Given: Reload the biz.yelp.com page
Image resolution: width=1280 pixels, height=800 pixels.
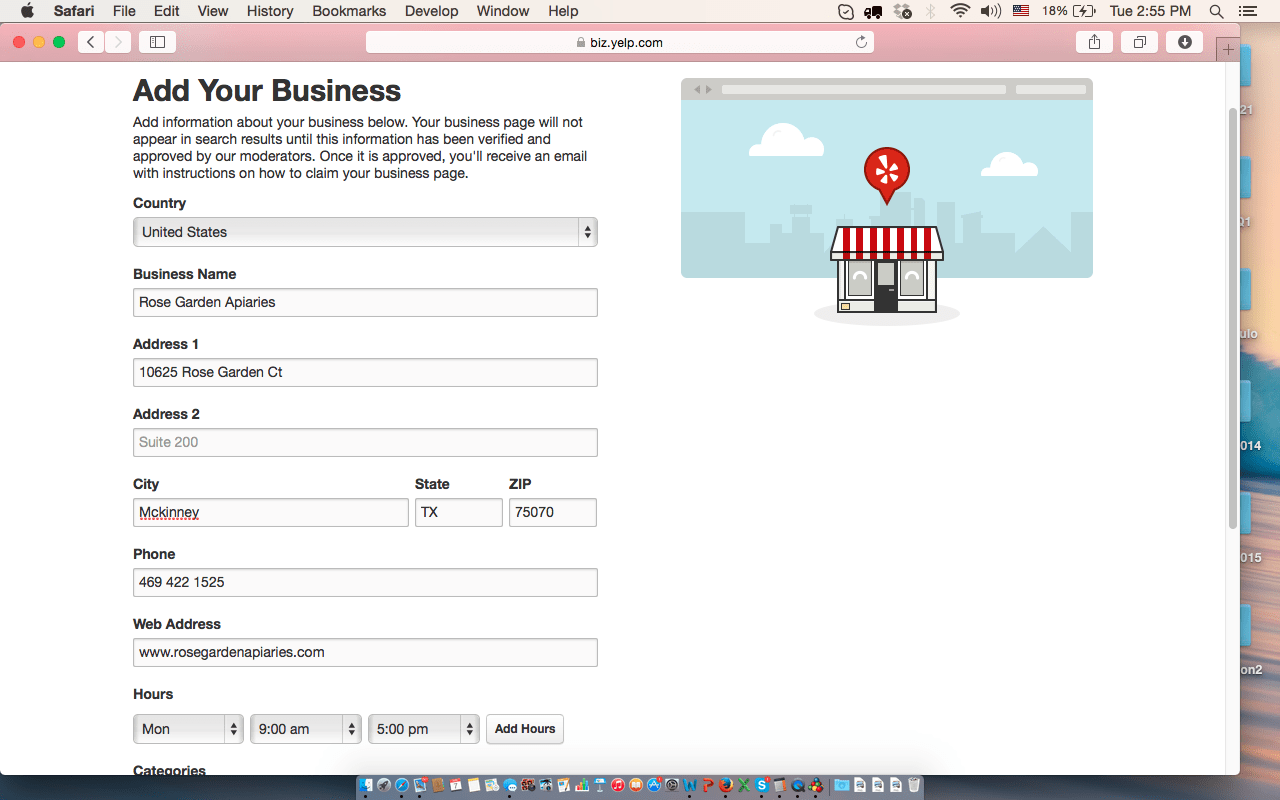Looking at the screenshot, I should [x=861, y=42].
